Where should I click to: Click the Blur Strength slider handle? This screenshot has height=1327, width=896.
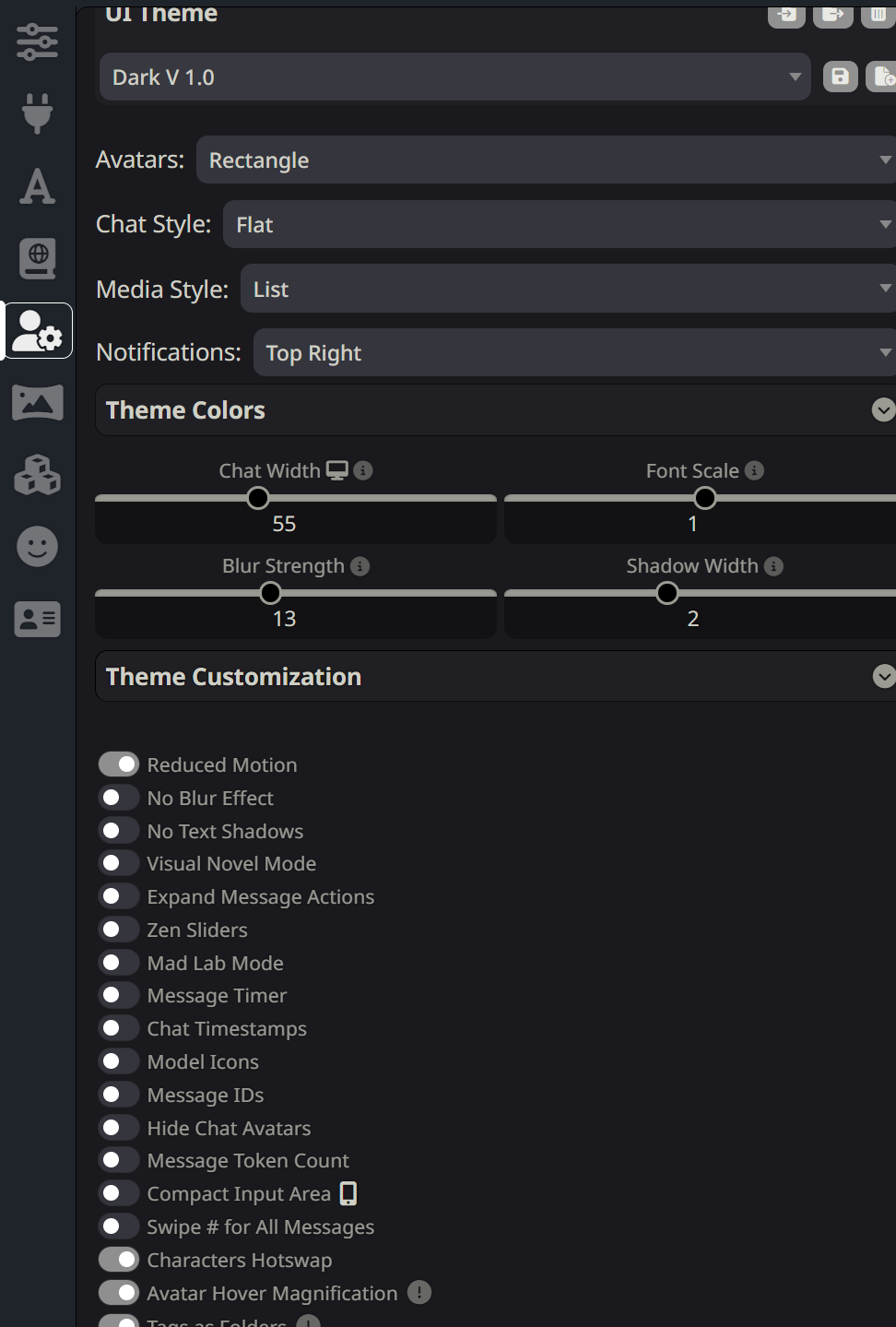coord(270,593)
